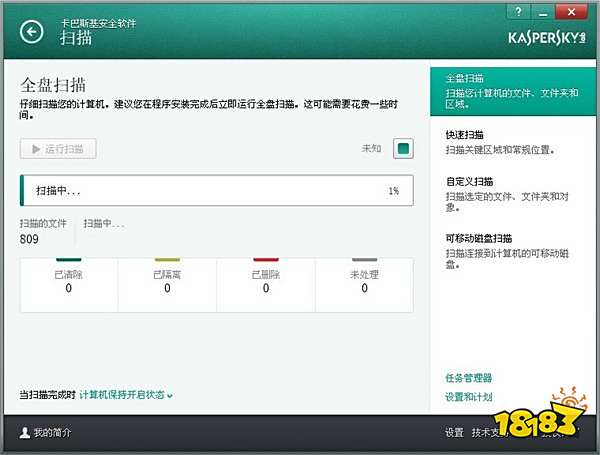This screenshot has height=455, width=600.
Task: Open the 自定义扫描 option
Action: point(469,182)
